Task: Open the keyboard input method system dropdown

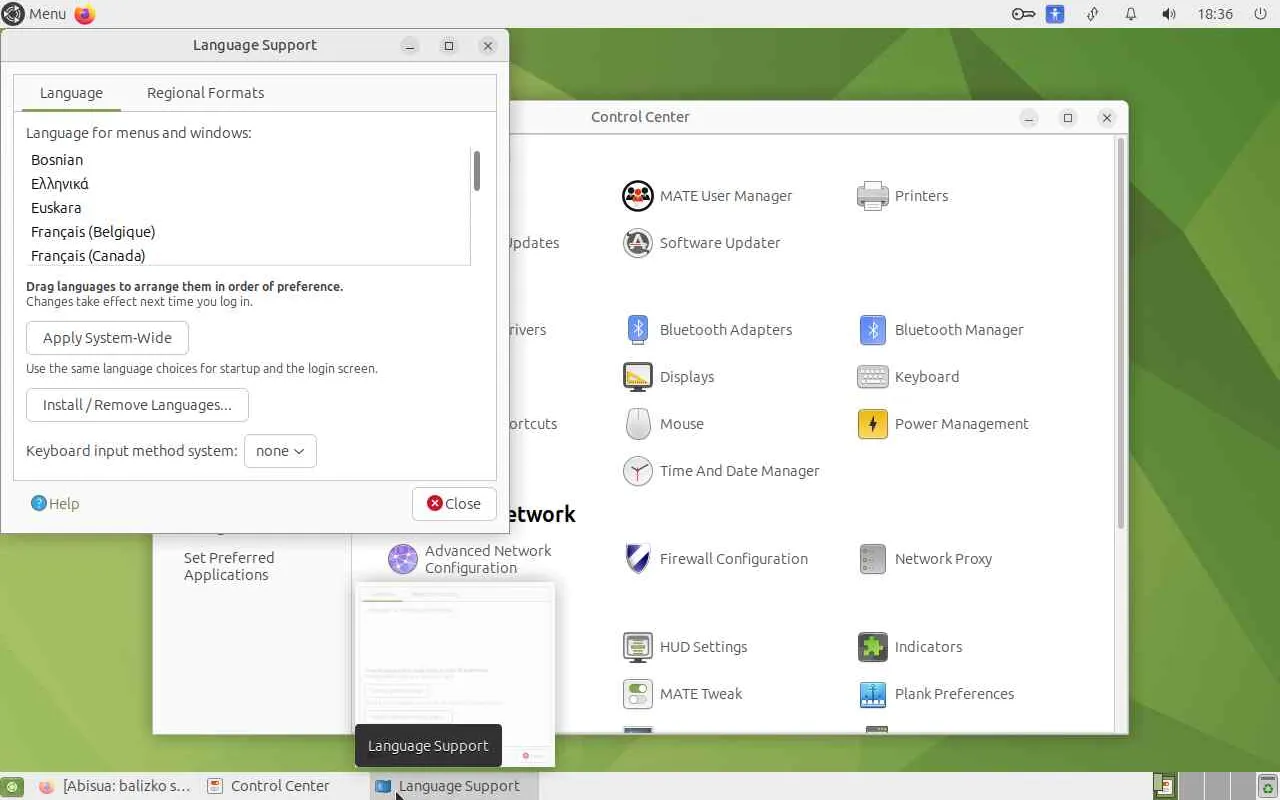Action: tap(280, 451)
